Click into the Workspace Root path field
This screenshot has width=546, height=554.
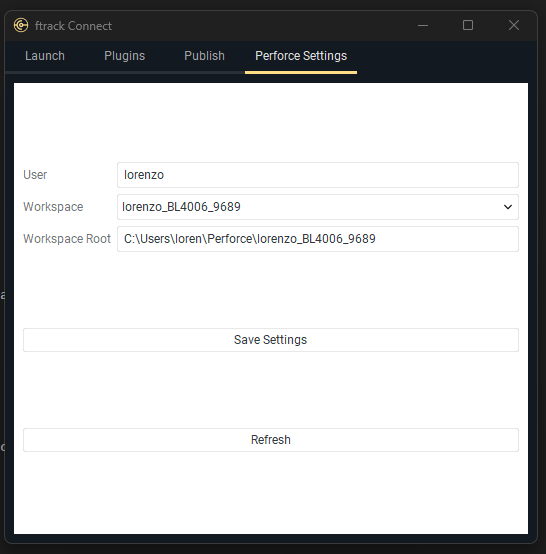318,239
